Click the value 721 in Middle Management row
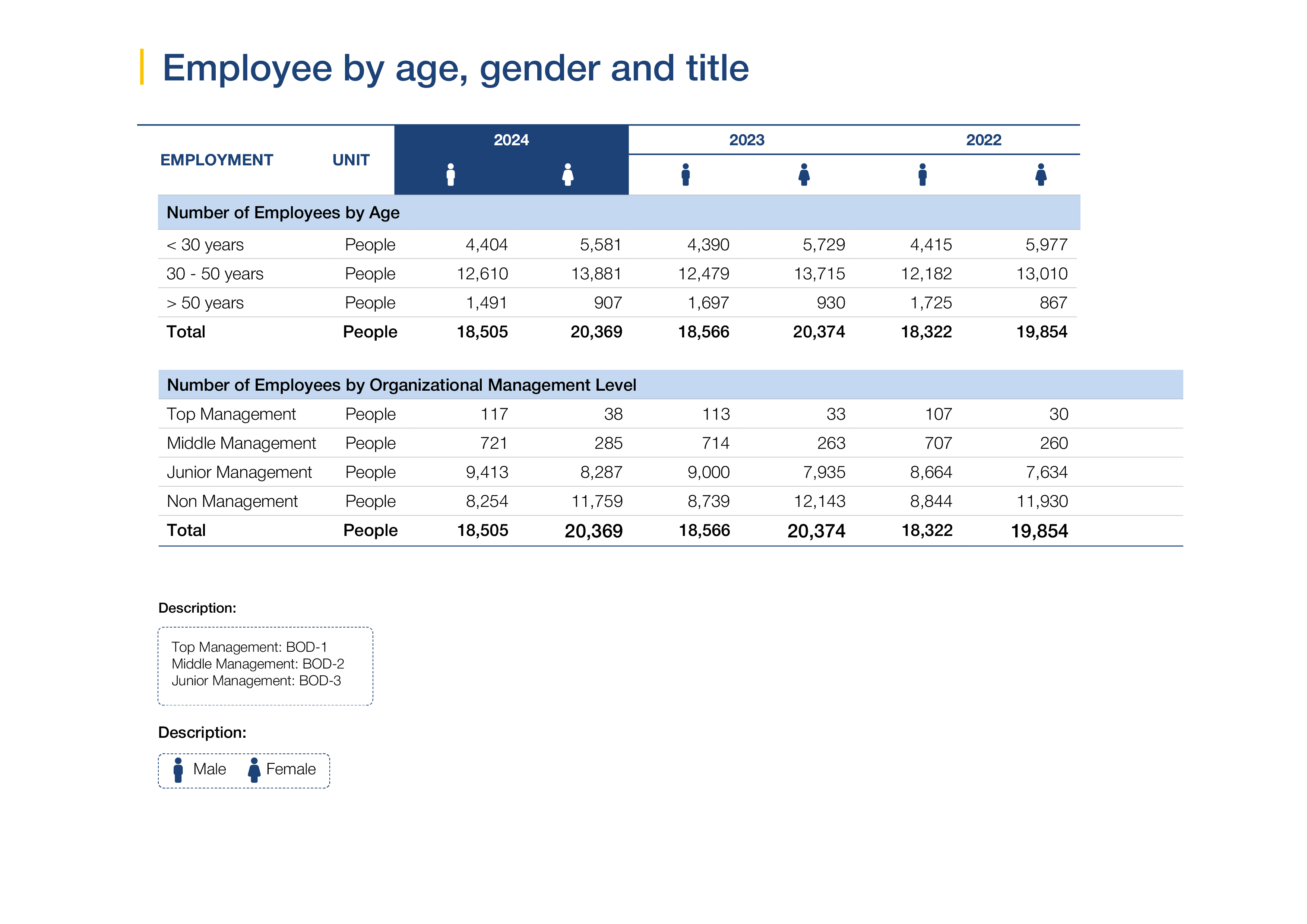This screenshot has height=924, width=1307. pyautogui.click(x=494, y=443)
